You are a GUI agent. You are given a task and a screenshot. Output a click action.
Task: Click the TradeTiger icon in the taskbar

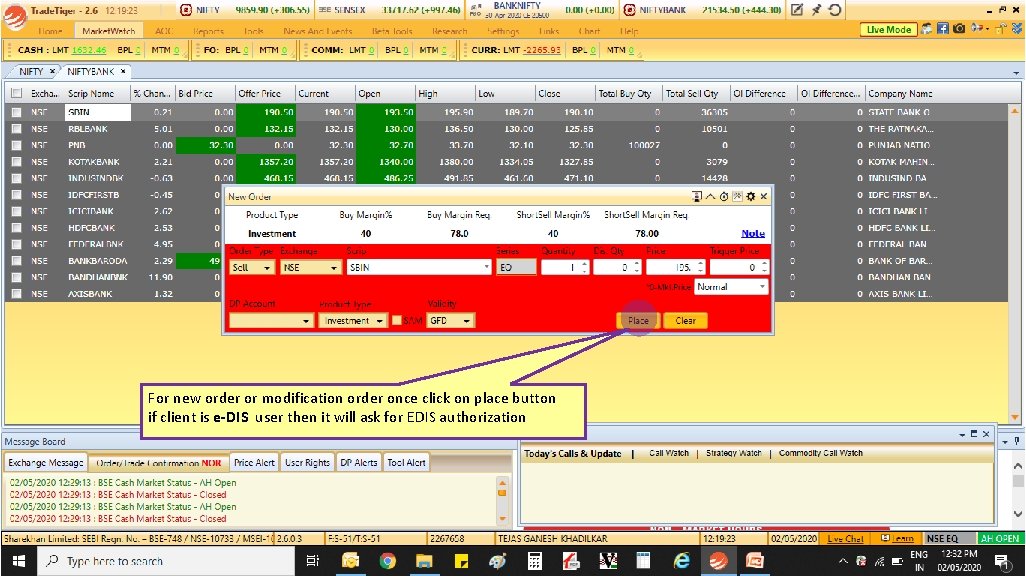tap(718, 561)
